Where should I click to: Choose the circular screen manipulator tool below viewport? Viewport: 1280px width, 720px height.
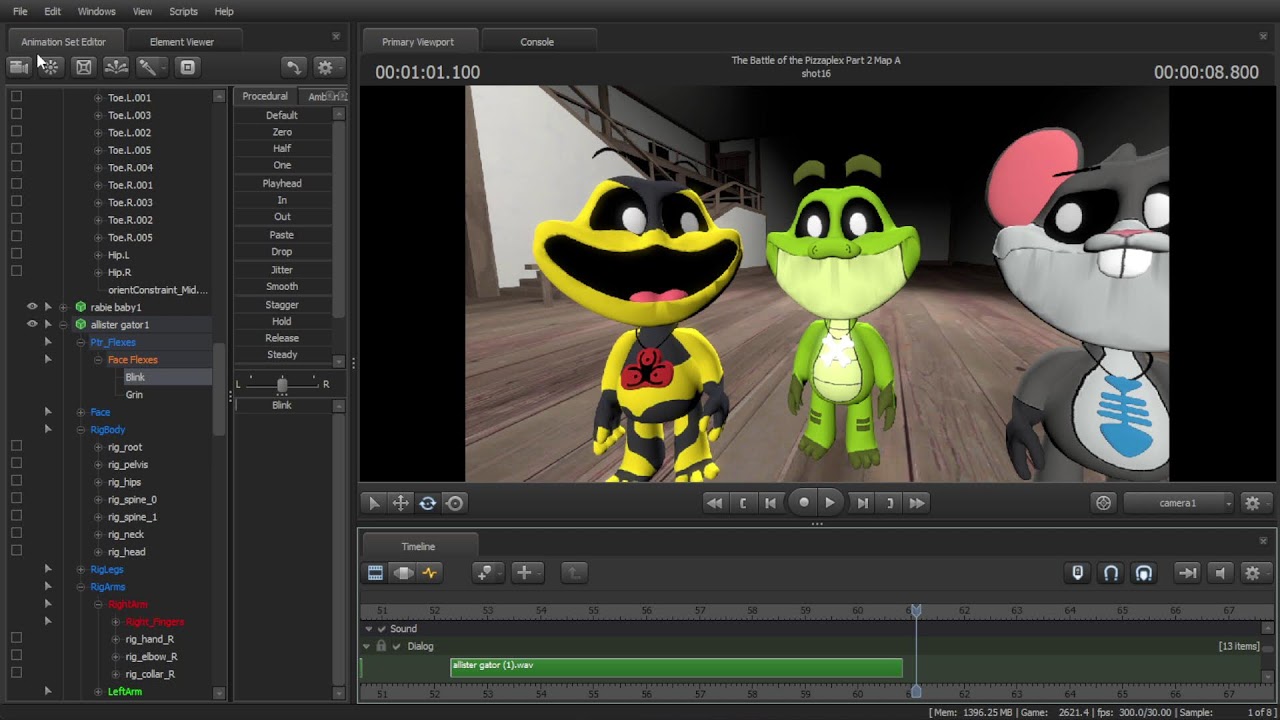point(454,503)
